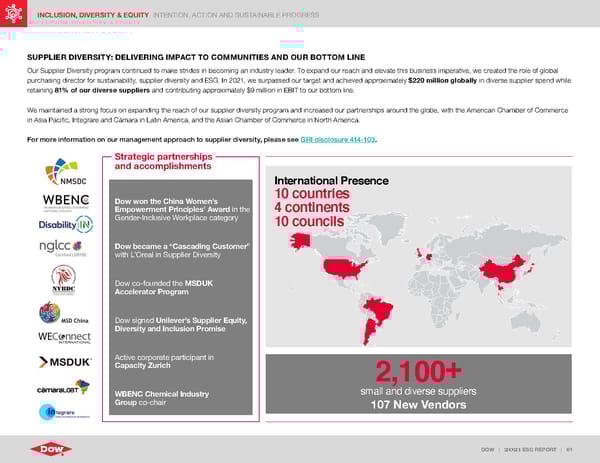The height and width of the screenshot is (463, 600).
Task: Select the MSD China logo
Action: 62,313
